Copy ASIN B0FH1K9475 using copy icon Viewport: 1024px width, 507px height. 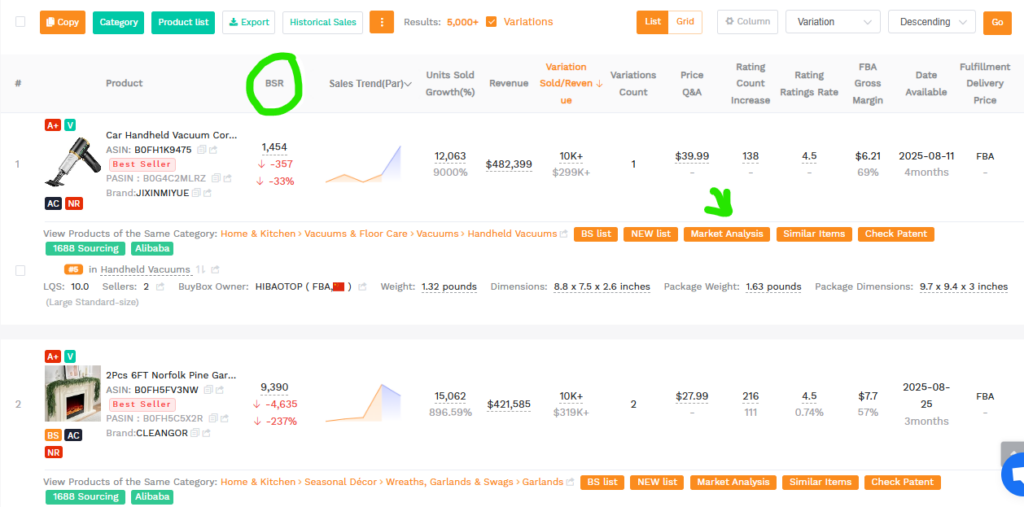pyautogui.click(x=202, y=150)
